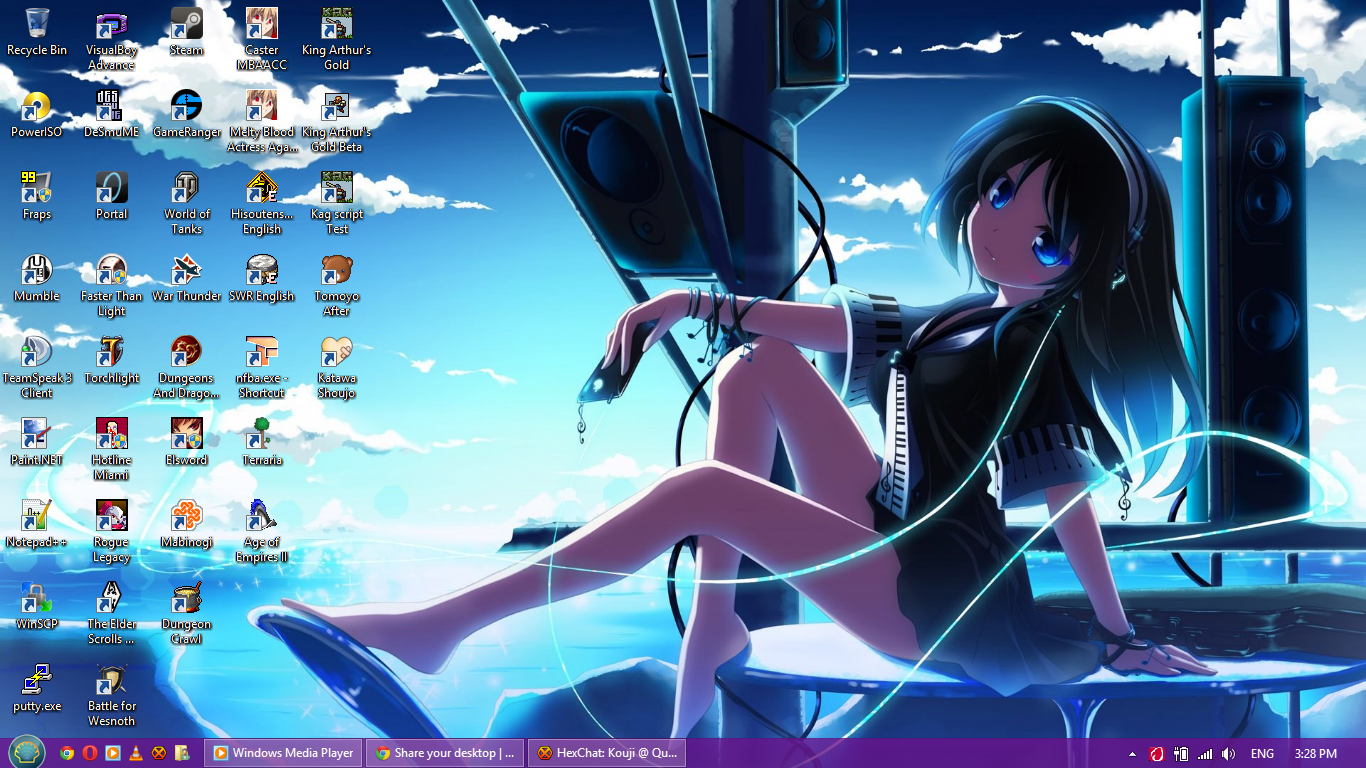The image size is (1366, 768).
Task: Launch Chrome from the quick launch bar
Action: pos(67,753)
